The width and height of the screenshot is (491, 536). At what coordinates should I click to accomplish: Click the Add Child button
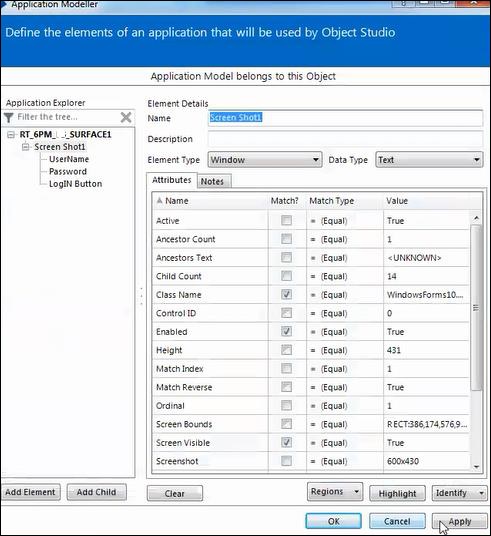pos(96,492)
